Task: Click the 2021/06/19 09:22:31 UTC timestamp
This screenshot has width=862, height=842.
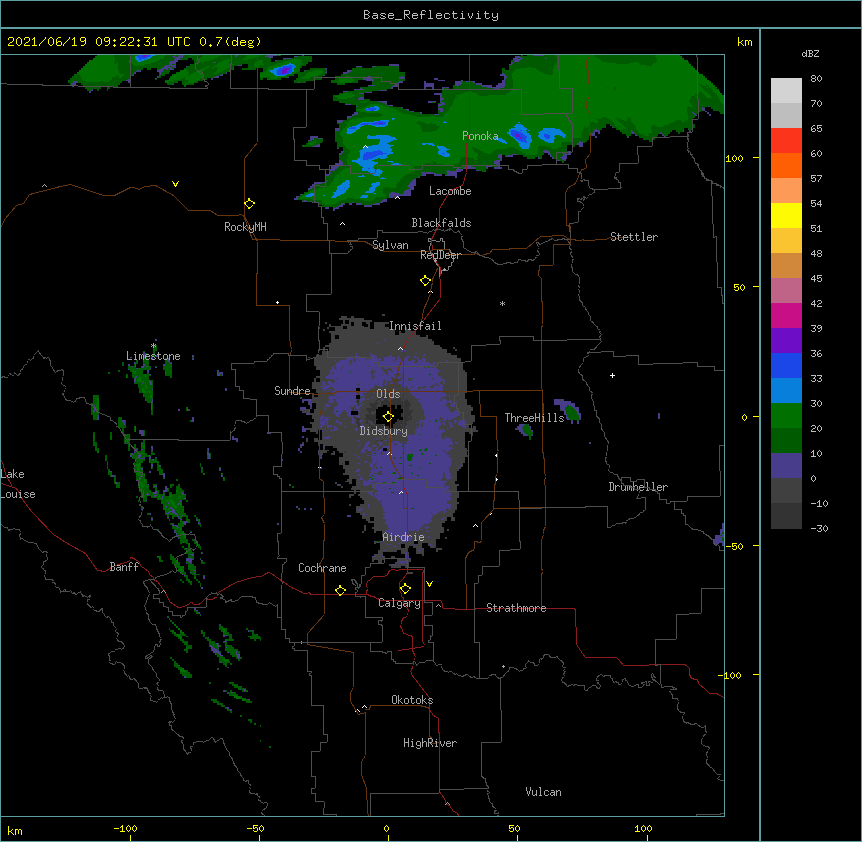Action: click(99, 42)
